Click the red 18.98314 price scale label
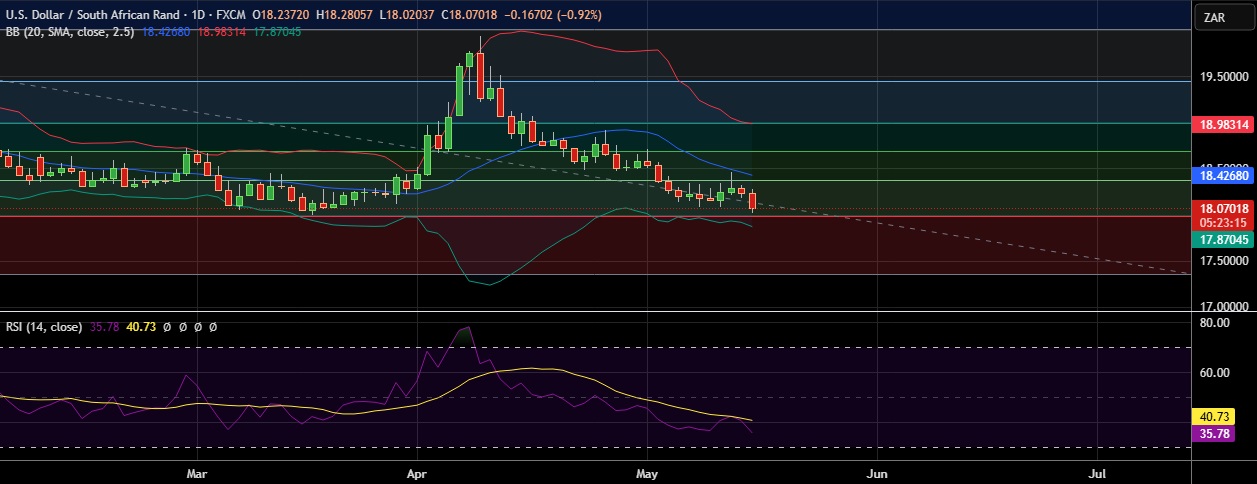The width and height of the screenshot is (1257, 484). click(1225, 125)
